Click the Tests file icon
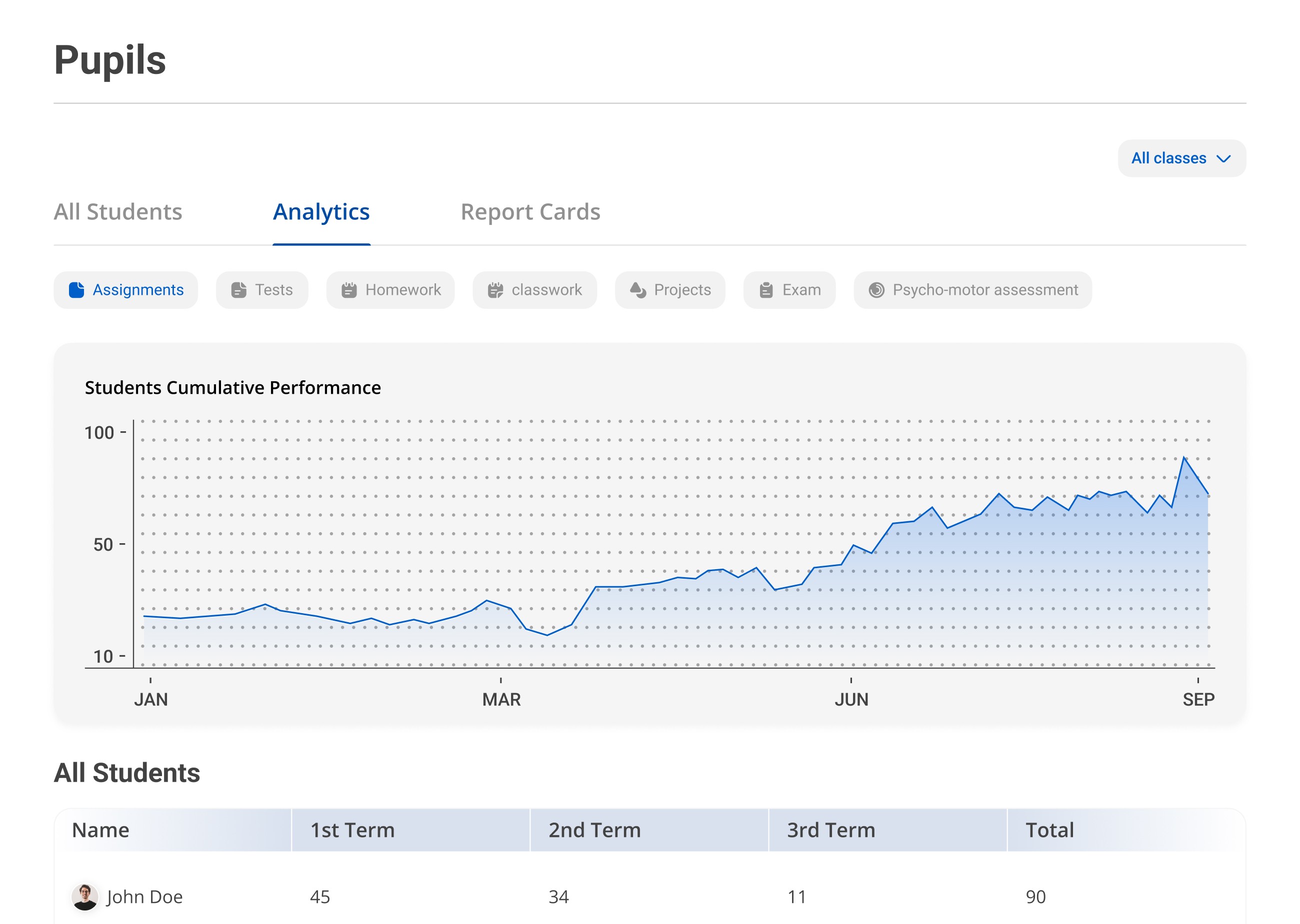This screenshot has width=1300, height=924. click(x=238, y=290)
